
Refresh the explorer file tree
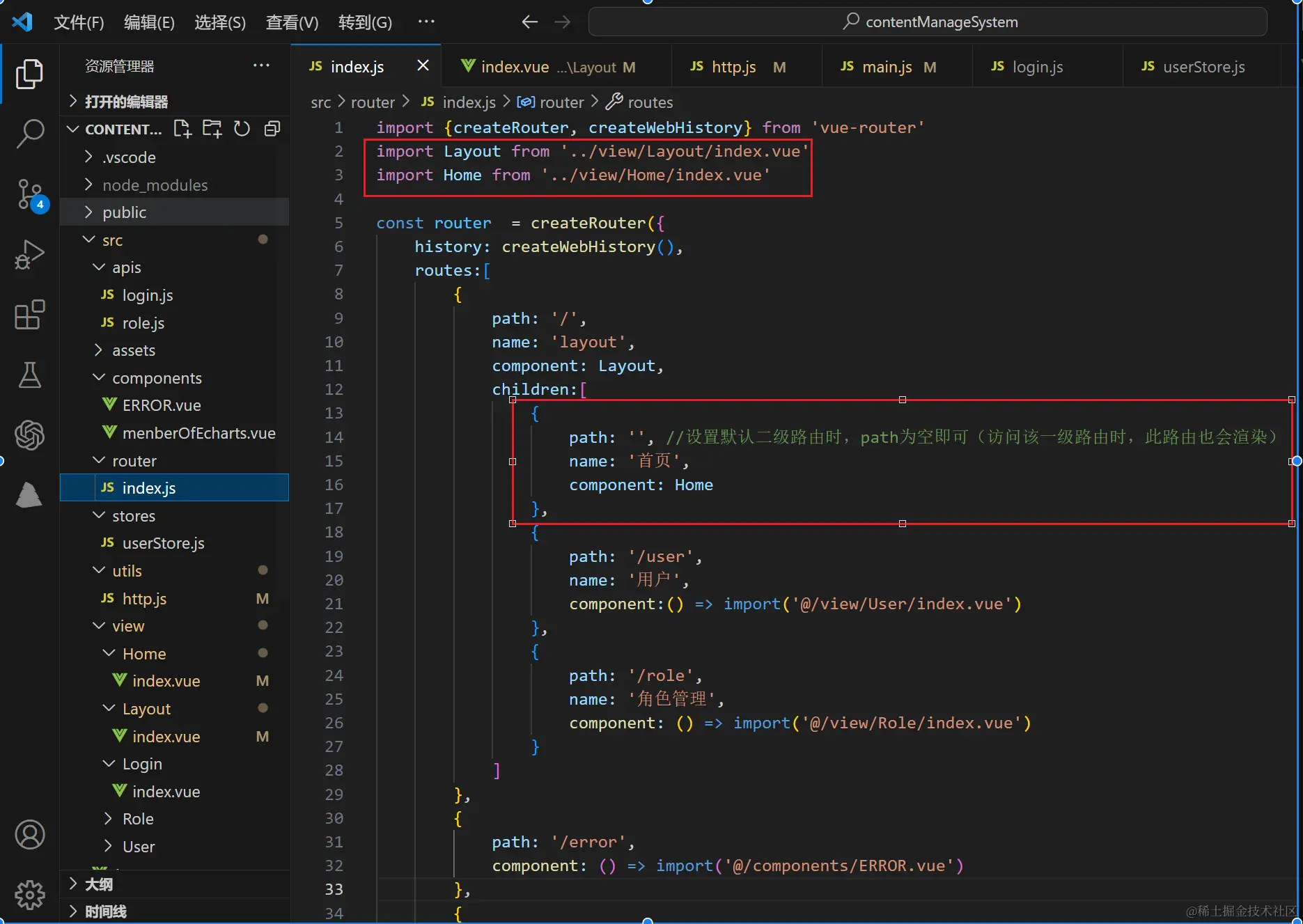tap(242, 129)
